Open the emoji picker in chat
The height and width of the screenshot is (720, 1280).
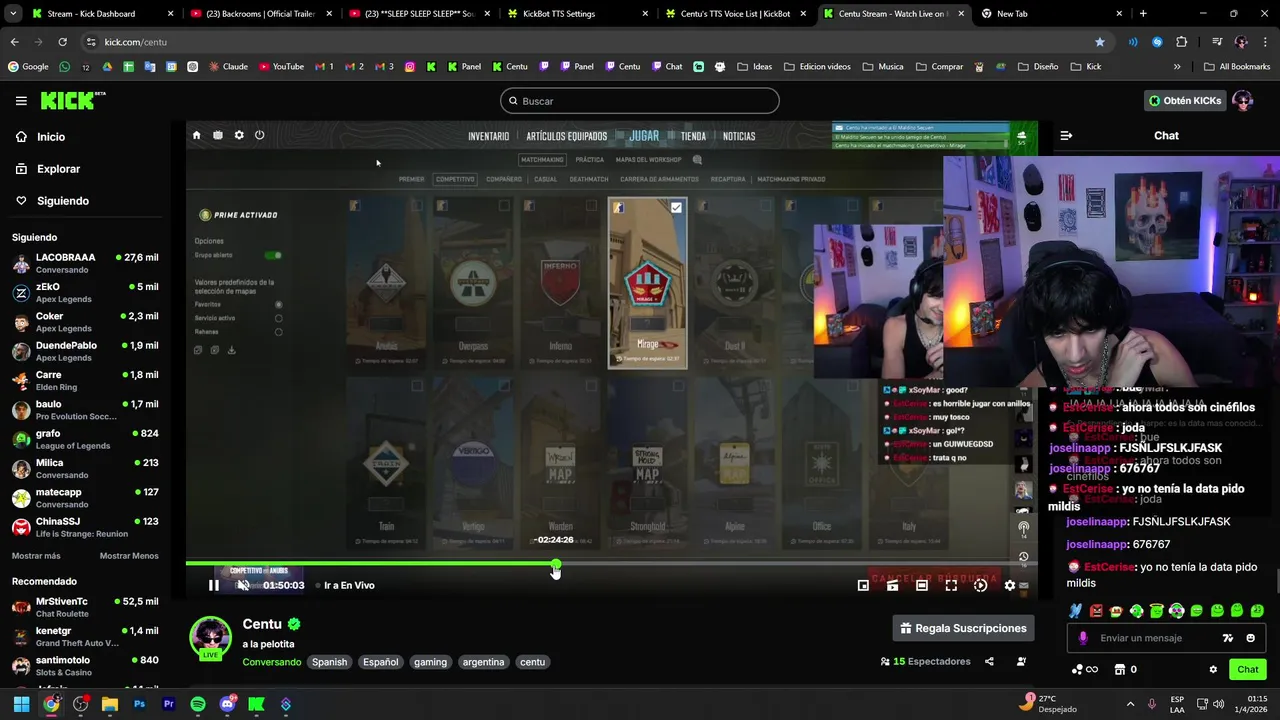click(1250, 638)
